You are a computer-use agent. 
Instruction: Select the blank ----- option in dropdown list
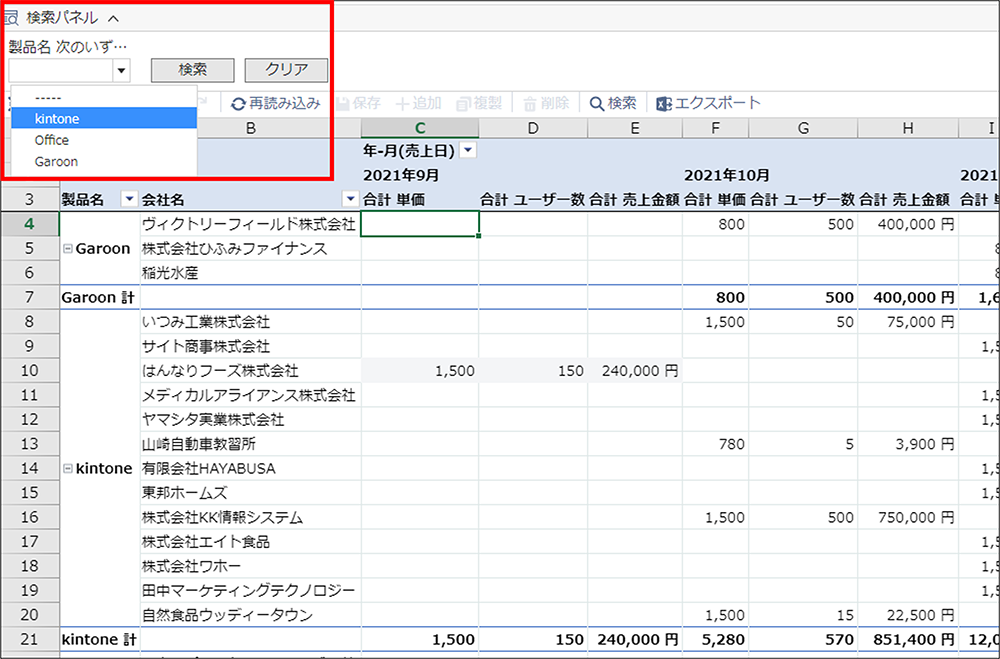click(x=104, y=98)
